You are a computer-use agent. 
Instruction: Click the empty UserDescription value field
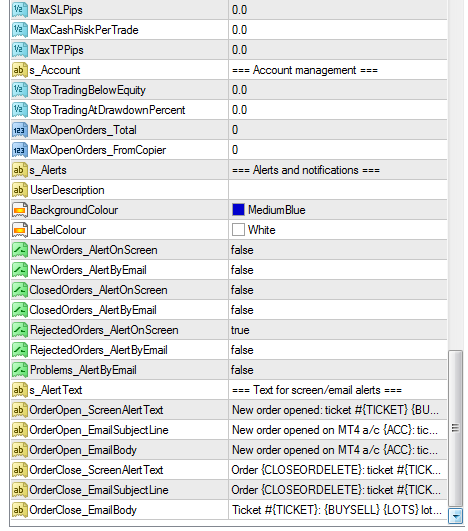point(338,190)
